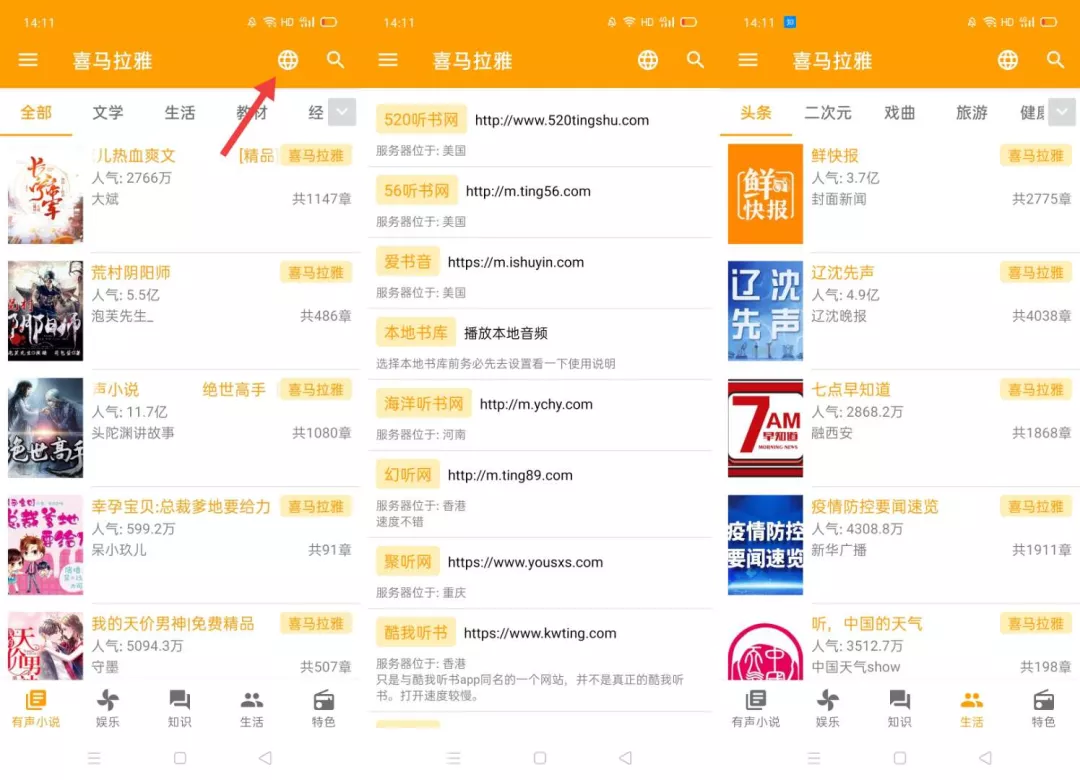Choose 520听书网 source
Image resolution: width=1080 pixels, height=780 pixels.
[x=421, y=120]
